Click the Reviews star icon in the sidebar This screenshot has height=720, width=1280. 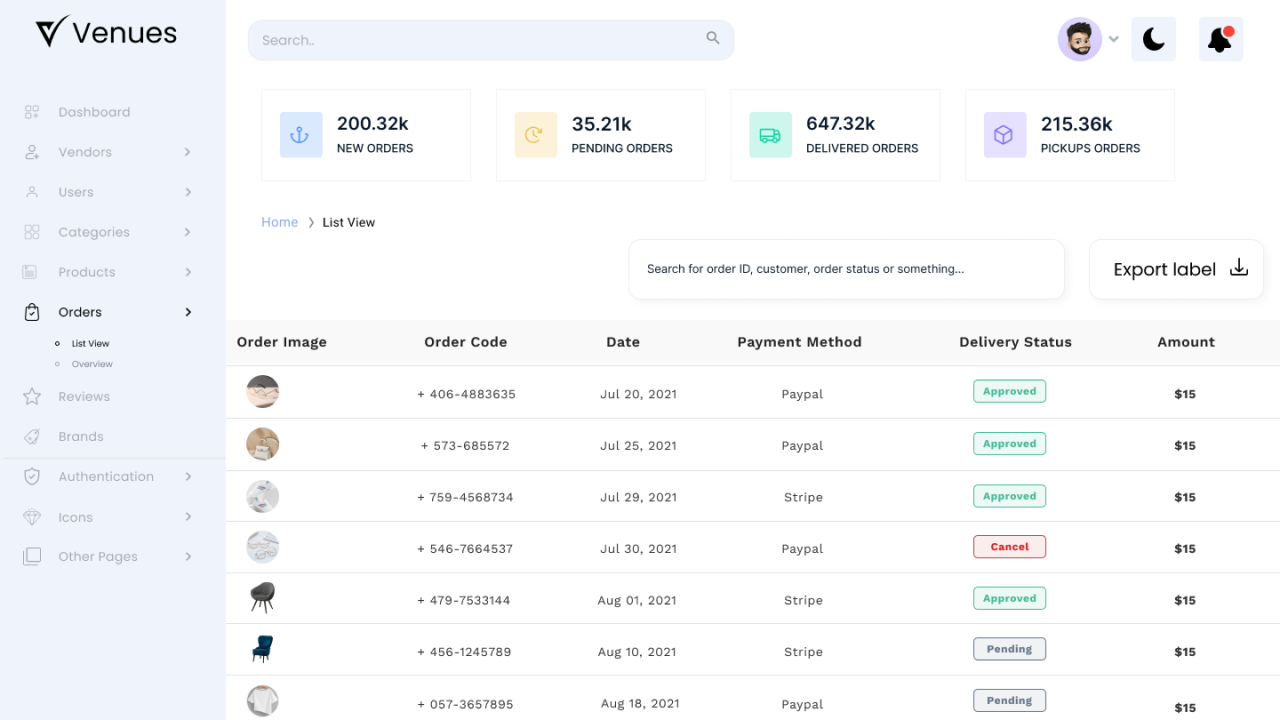click(32, 397)
